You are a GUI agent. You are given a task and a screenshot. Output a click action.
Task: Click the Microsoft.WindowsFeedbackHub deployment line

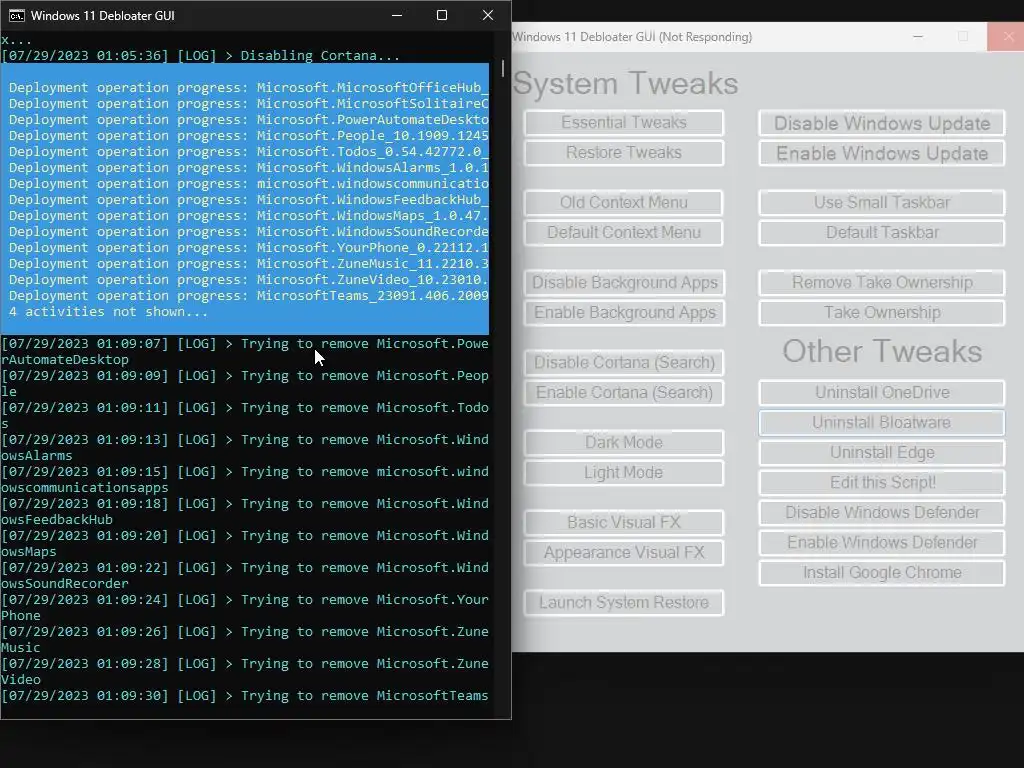coord(248,200)
